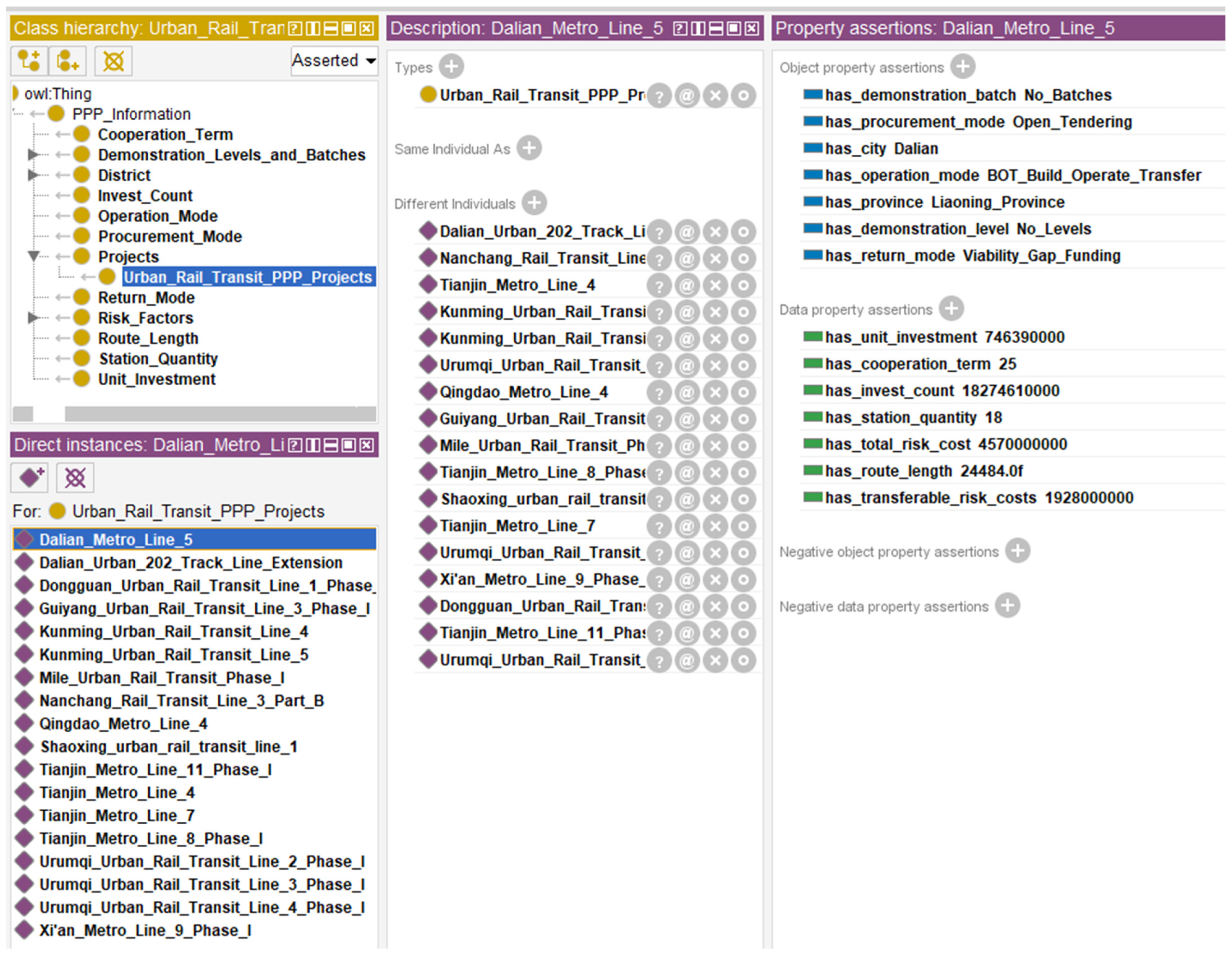
Task: Expand the Risk_Factors class node
Action: [33, 318]
